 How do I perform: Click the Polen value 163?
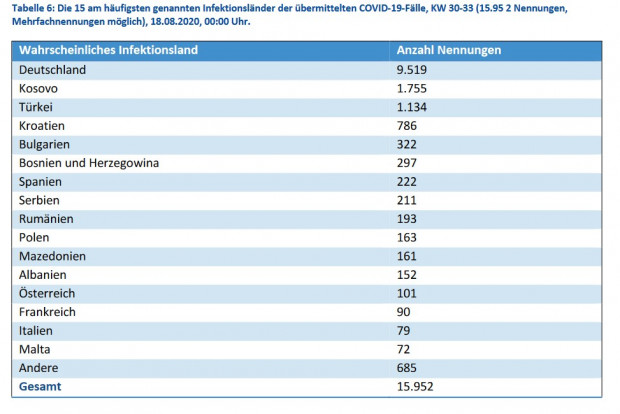click(x=408, y=237)
